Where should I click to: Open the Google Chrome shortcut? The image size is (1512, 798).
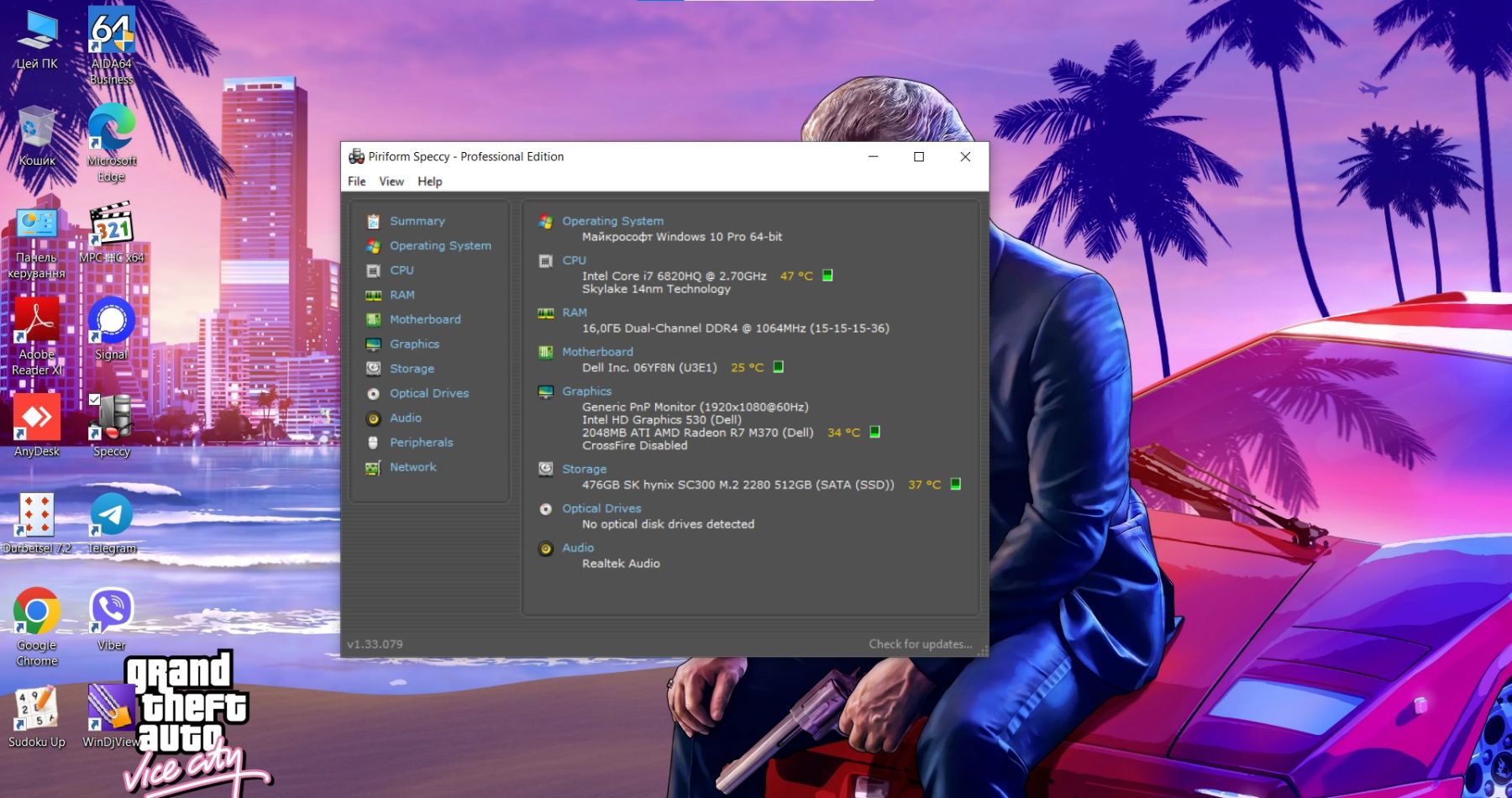tap(37, 627)
